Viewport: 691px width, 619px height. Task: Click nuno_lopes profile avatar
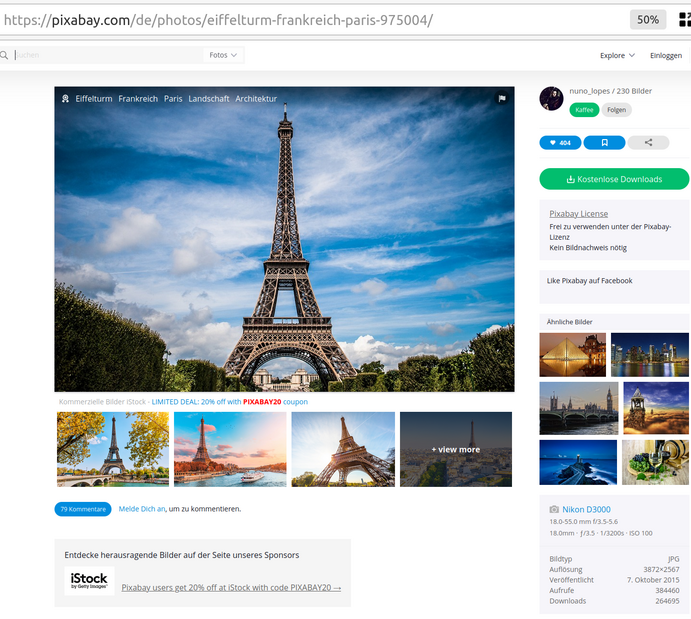551,99
